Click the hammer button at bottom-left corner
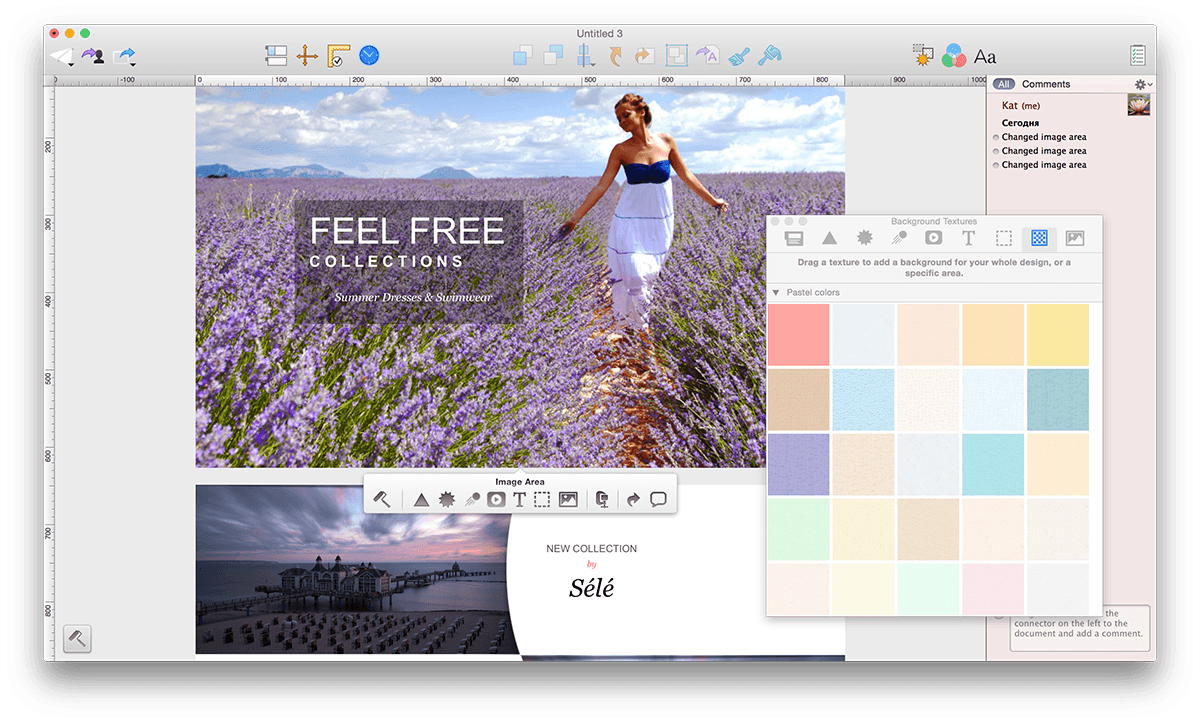Image resolution: width=1200 pixels, height=723 pixels. (77, 639)
